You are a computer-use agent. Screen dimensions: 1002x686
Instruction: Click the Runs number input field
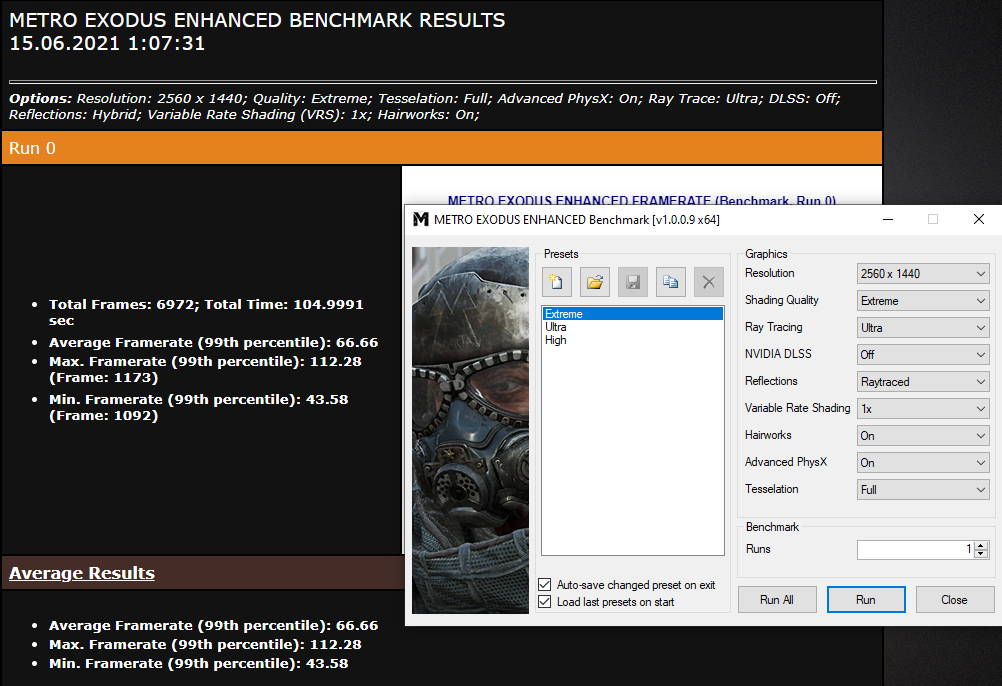coord(916,549)
